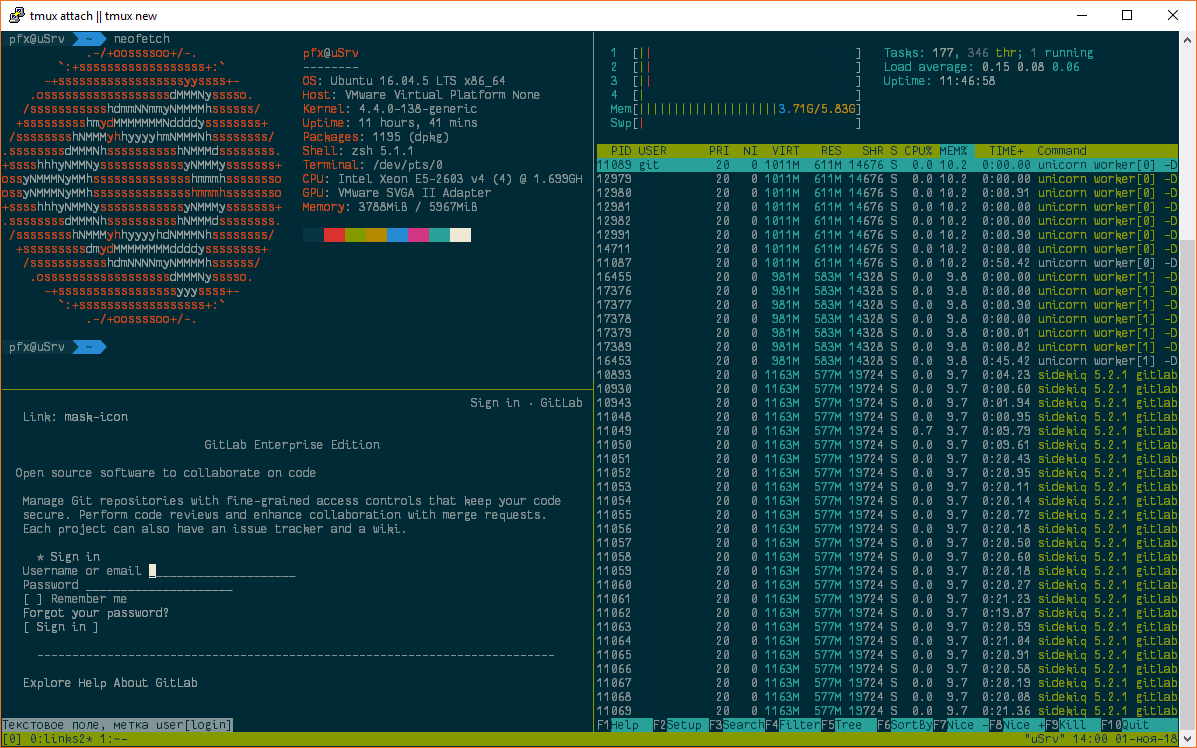This screenshot has width=1197, height=748.
Task: Click the red swatch in neofetch palette
Action: tap(334, 235)
